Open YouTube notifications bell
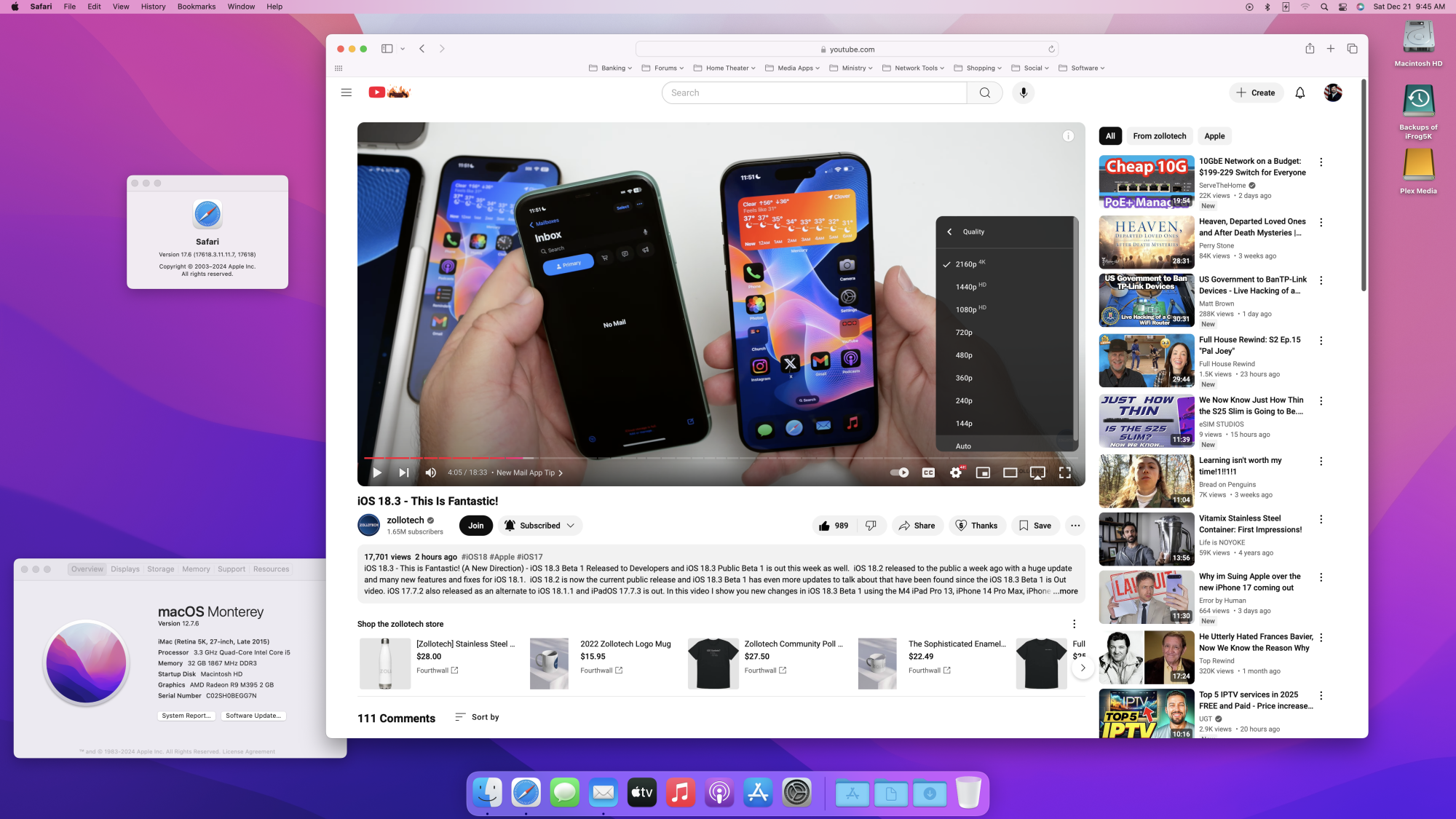The image size is (1456, 819). (1299, 92)
